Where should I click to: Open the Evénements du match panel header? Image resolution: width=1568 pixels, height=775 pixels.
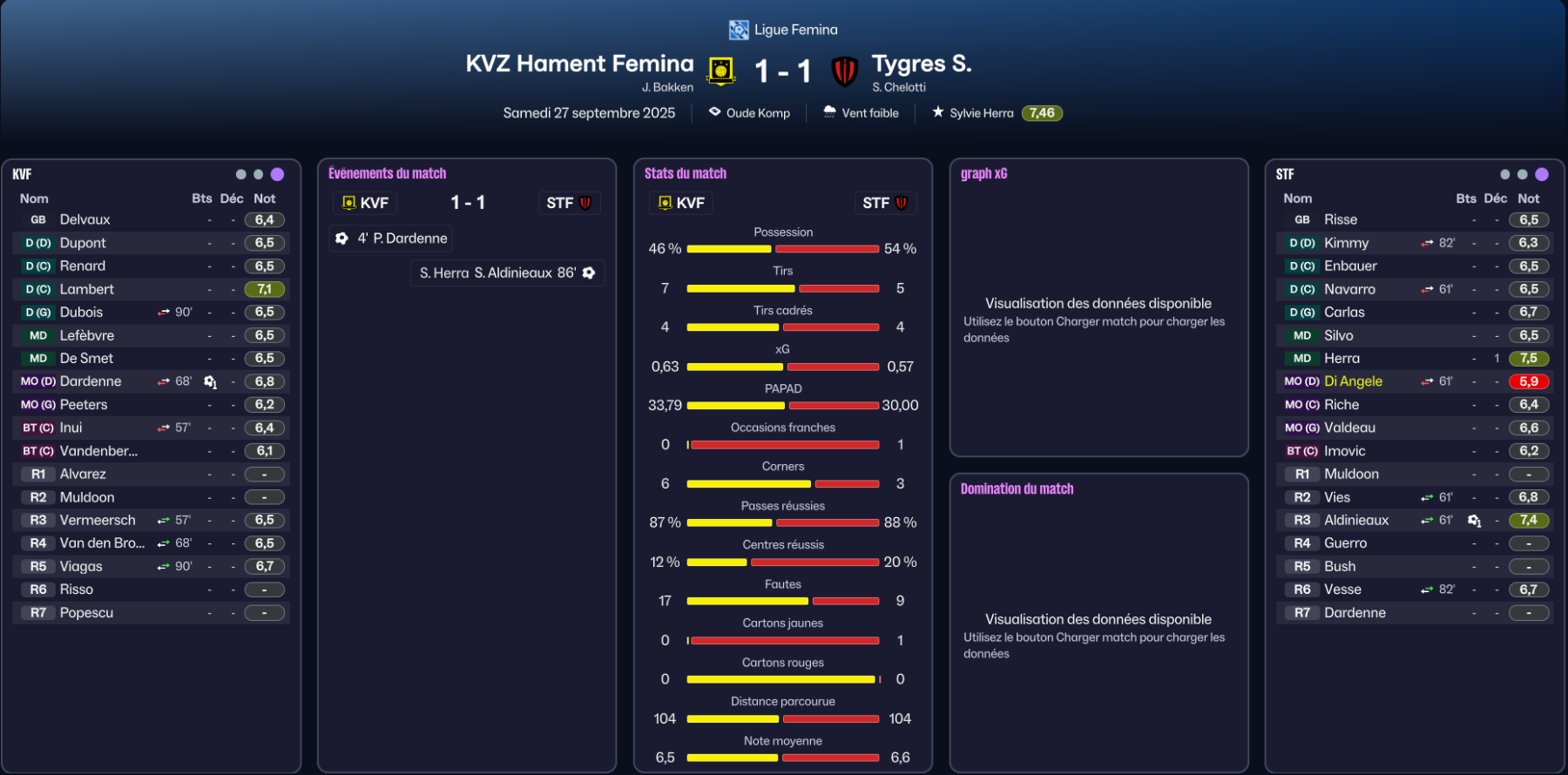(387, 174)
